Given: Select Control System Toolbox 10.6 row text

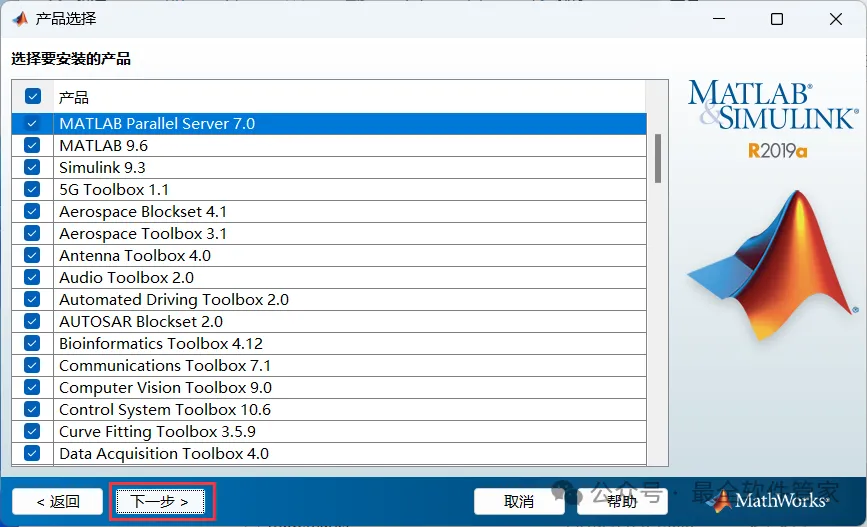Looking at the screenshot, I should click(165, 409).
